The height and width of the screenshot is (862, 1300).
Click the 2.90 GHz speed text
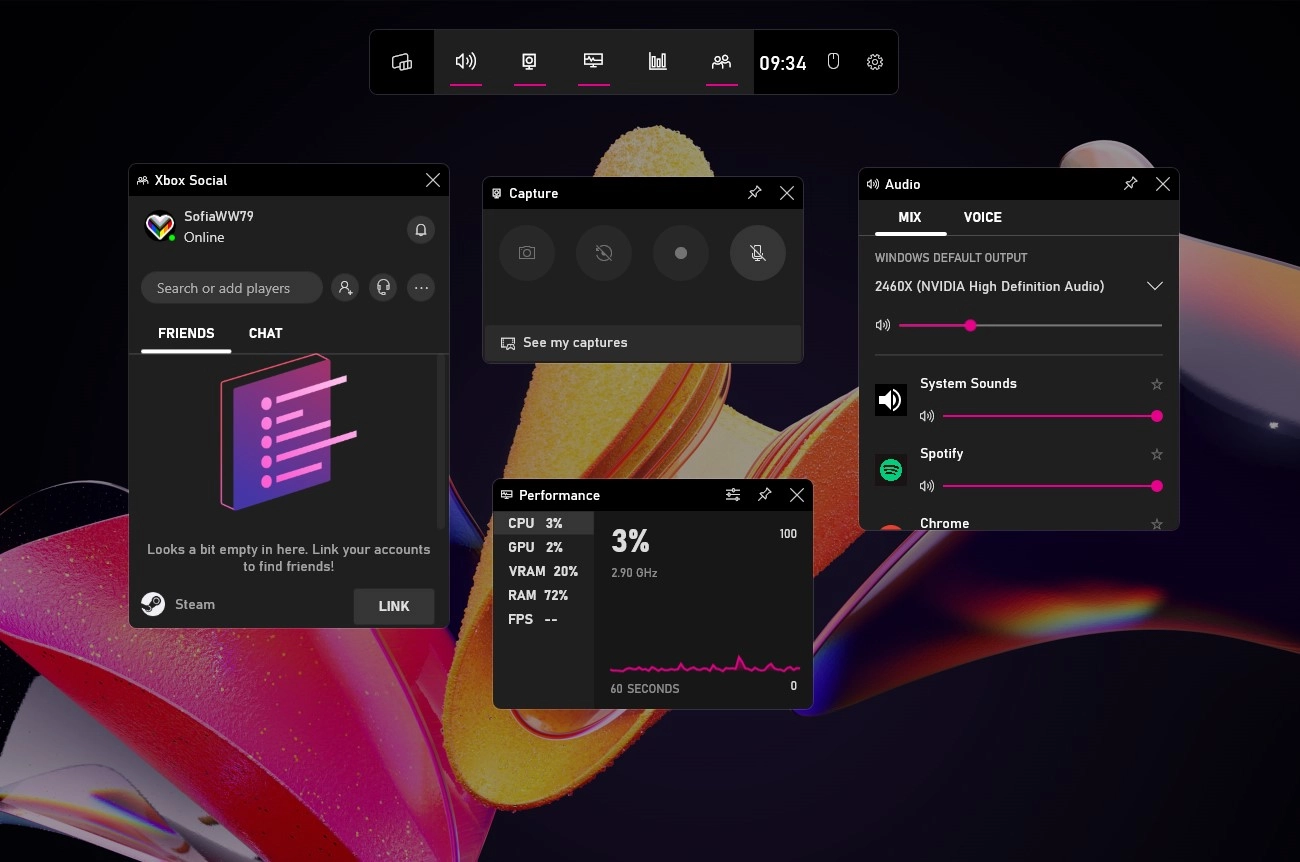pyautogui.click(x=634, y=573)
